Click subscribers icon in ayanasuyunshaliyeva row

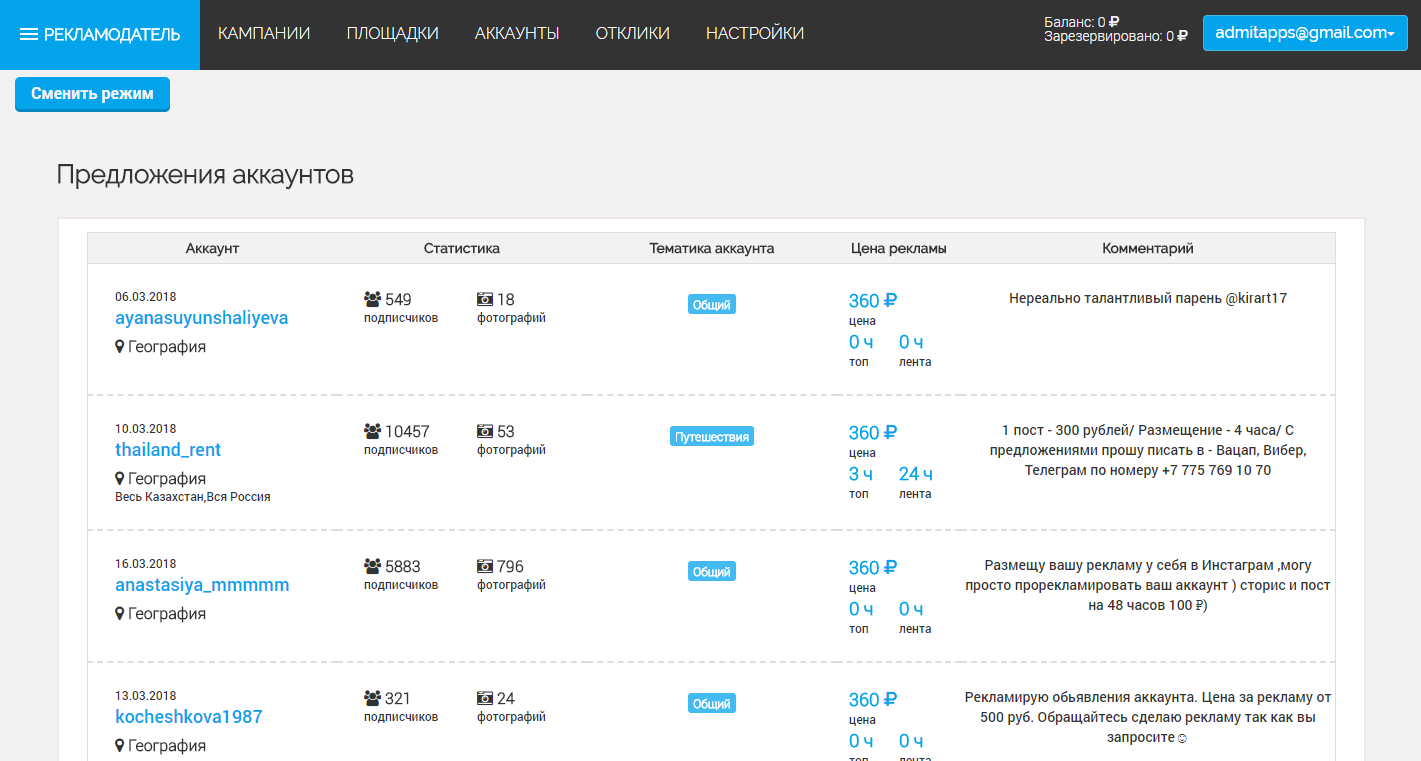(x=373, y=299)
